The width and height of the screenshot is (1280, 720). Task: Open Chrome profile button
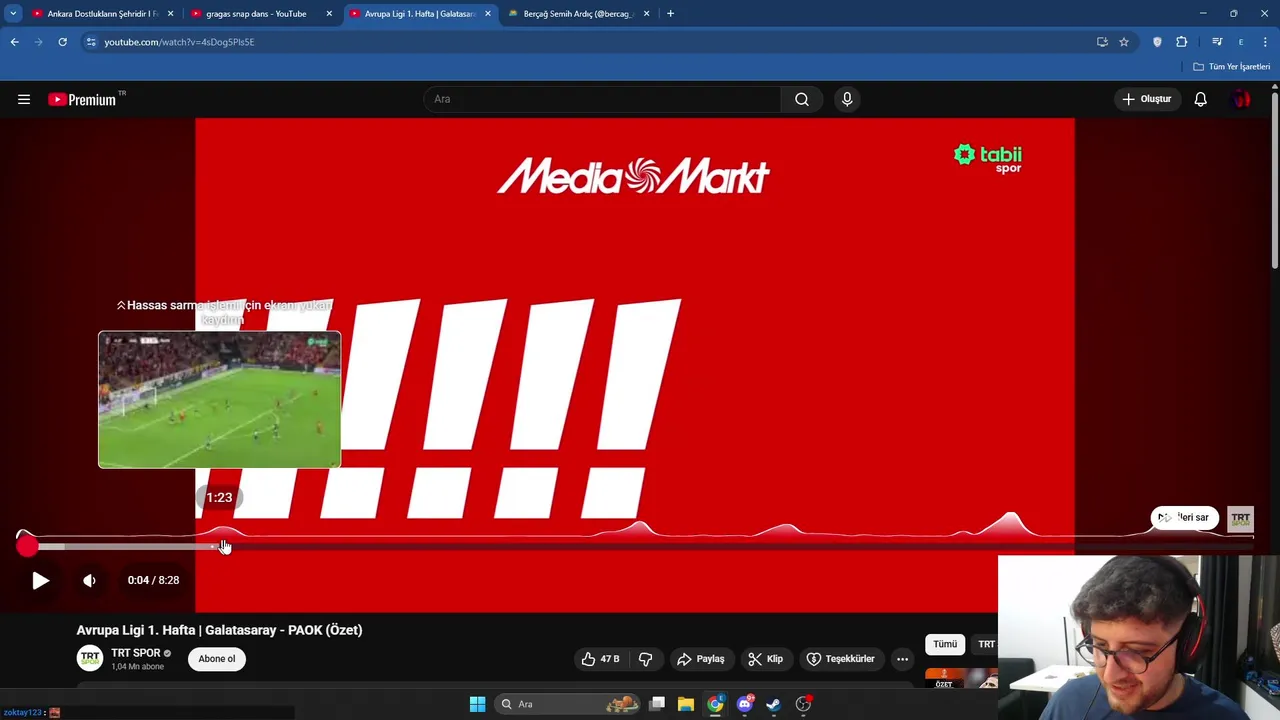(x=1241, y=42)
